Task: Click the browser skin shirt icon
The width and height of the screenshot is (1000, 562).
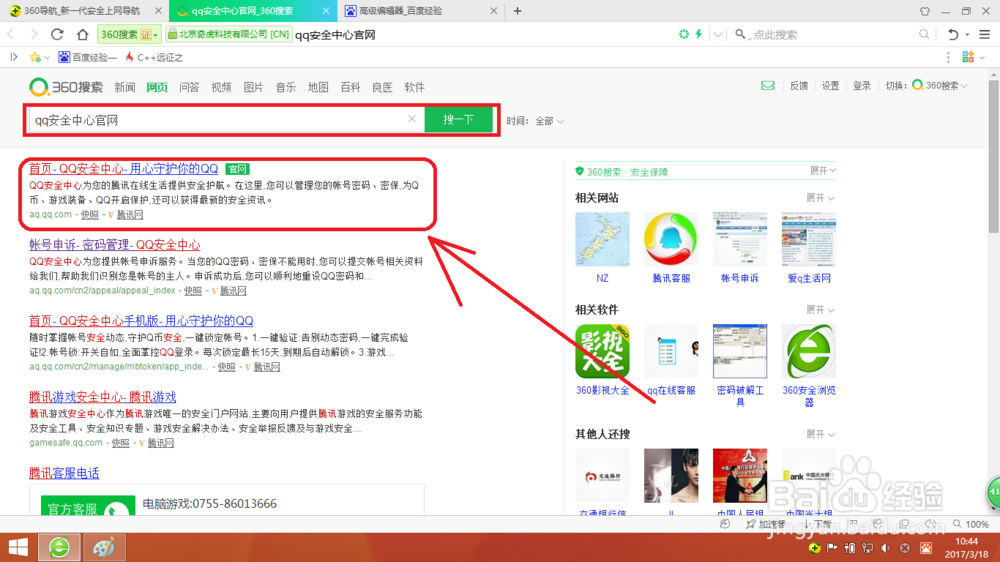Action: tap(925, 11)
